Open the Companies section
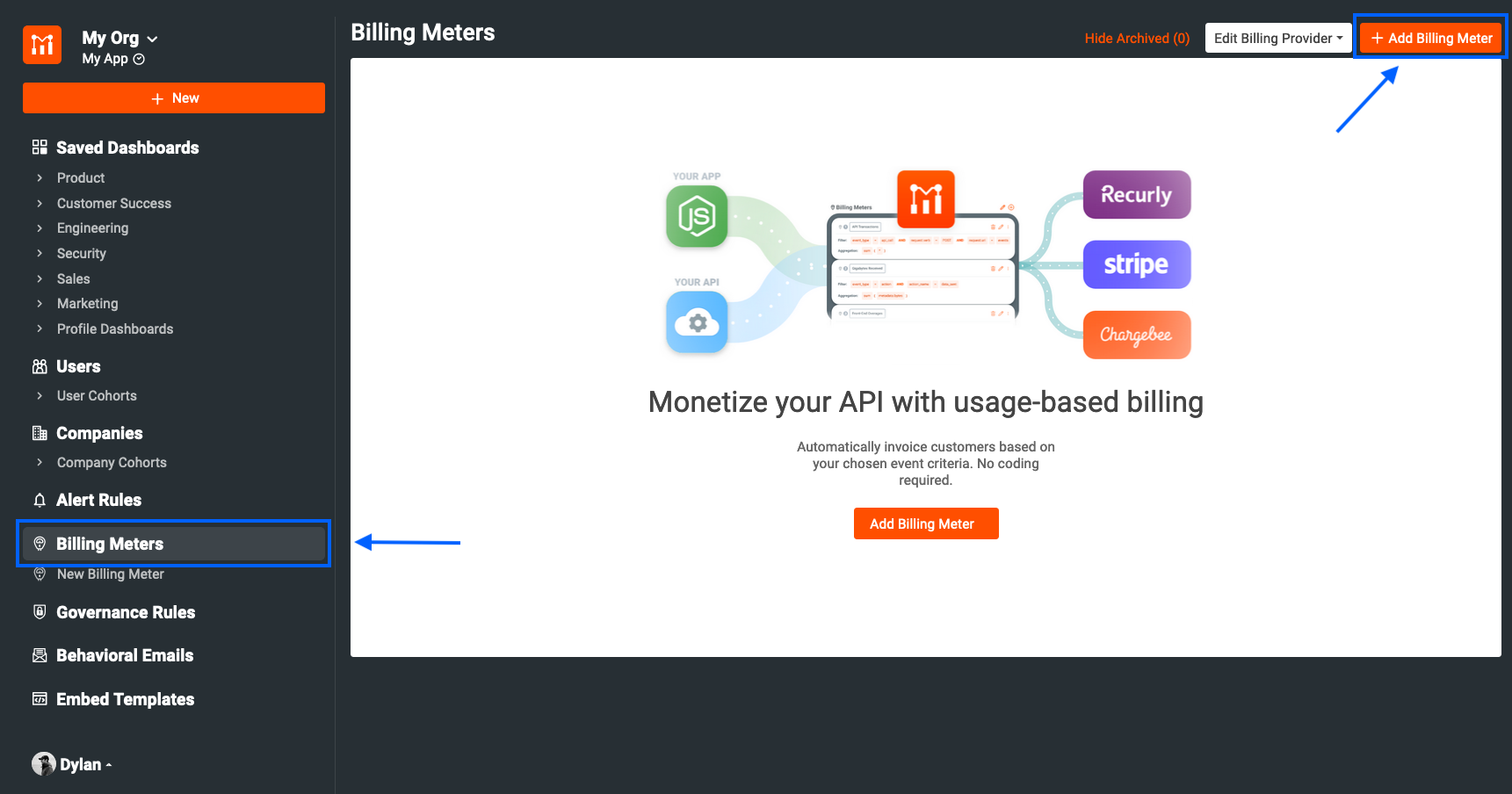Screen dimensions: 1512x794 pyautogui.click(x=99, y=433)
